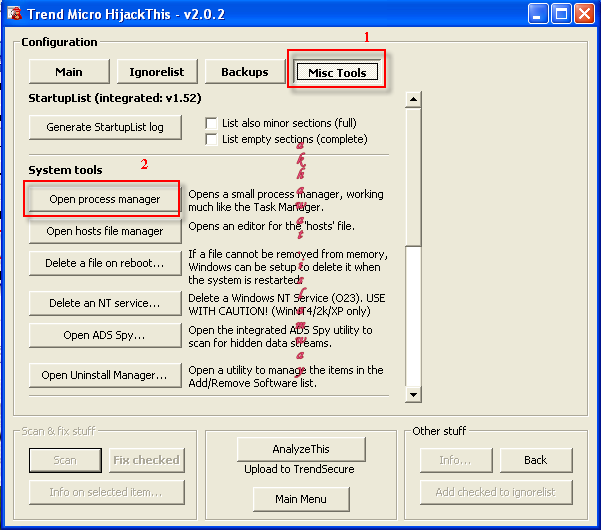This screenshot has height=530, width=601.
Task: Close the HijackThis window
Action: 585,14
